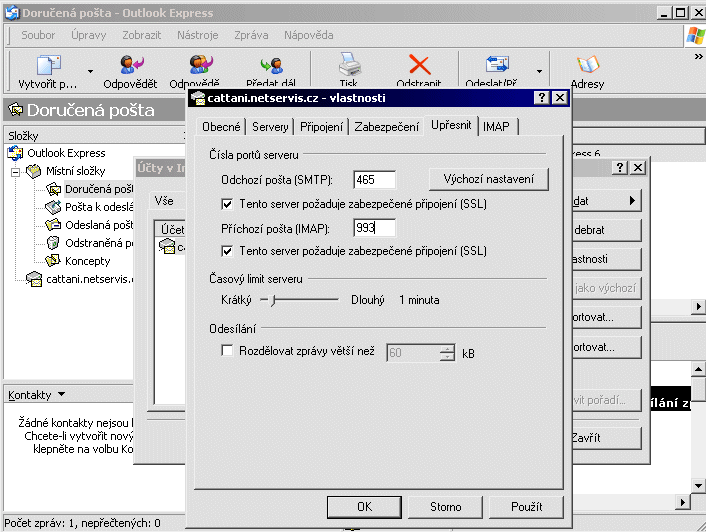Select Outlook Express root in folder tree
This screenshot has height=532, width=706.
(66, 153)
